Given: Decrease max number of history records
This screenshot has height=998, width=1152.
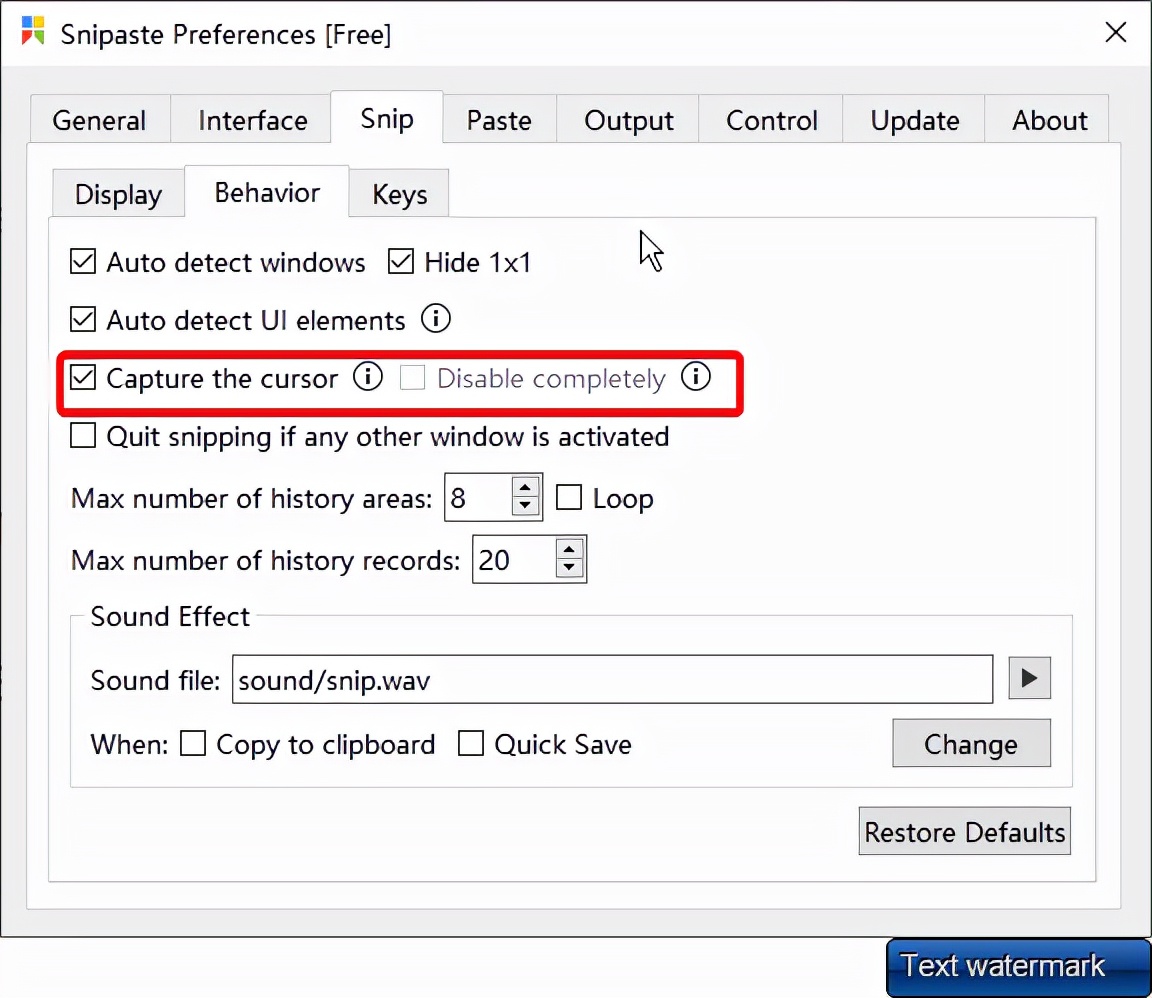Looking at the screenshot, I should (569, 569).
